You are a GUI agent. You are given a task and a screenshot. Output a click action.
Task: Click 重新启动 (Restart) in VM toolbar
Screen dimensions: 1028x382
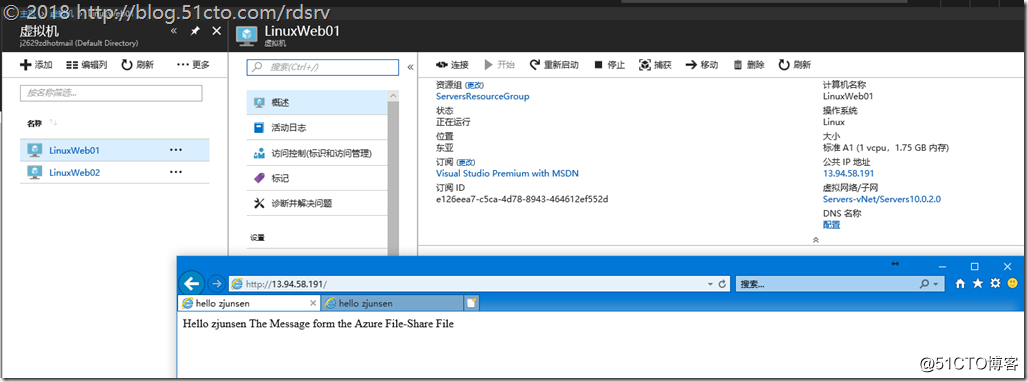tap(554, 65)
